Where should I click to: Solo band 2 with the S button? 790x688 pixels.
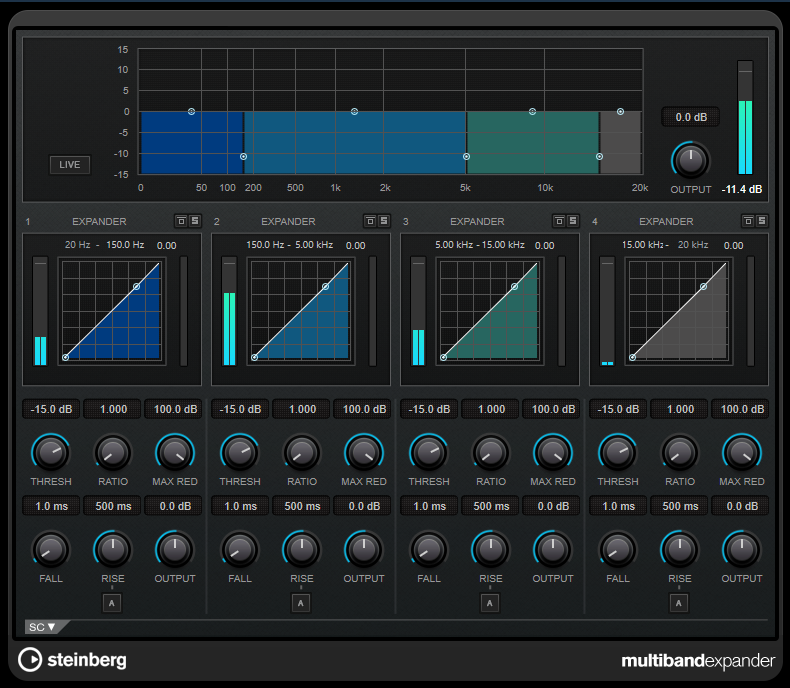coord(384,221)
